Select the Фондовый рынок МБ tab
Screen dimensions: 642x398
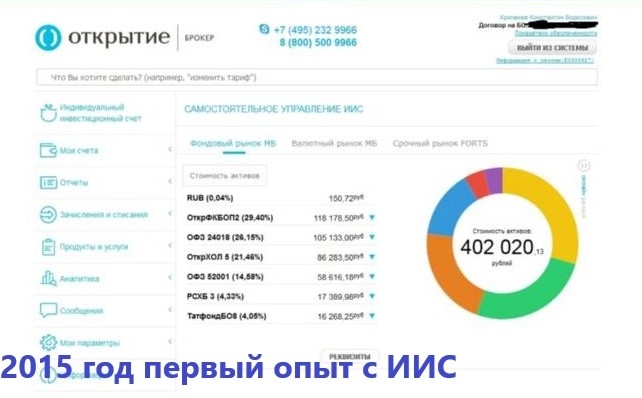[x=233, y=143]
